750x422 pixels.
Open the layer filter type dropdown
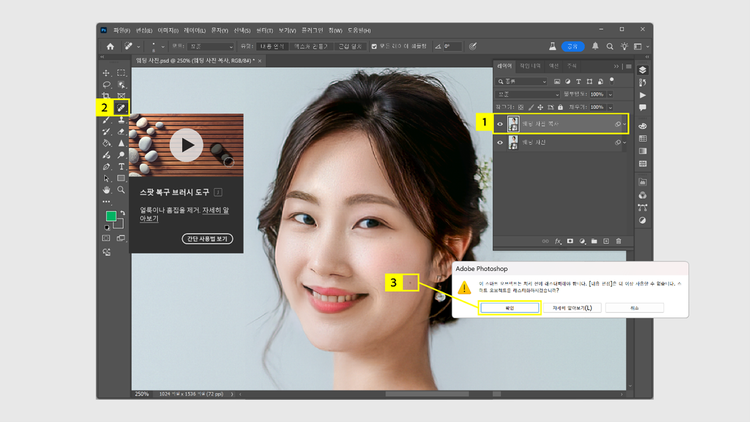[522, 82]
